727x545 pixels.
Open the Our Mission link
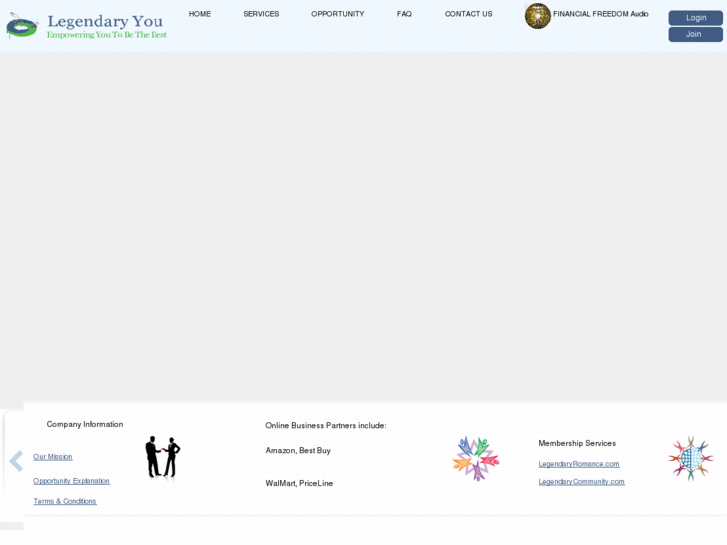pyautogui.click(x=53, y=457)
